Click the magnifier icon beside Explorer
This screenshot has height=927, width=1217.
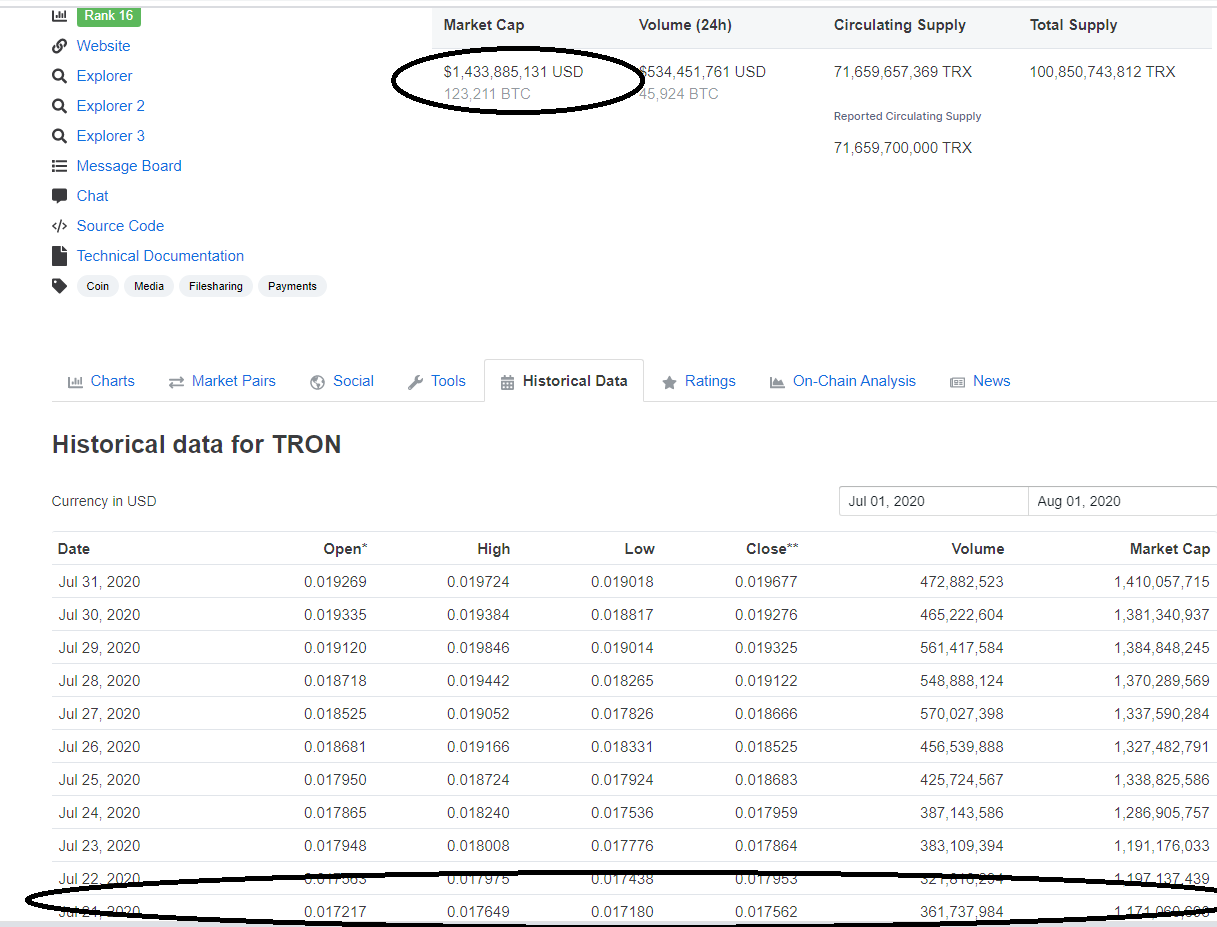59,76
